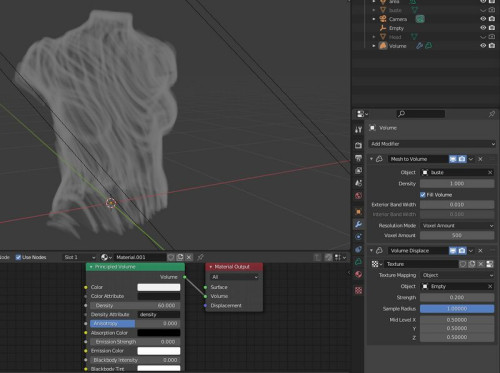
Task: Select the Empty object in the outliner
Action: click(x=396, y=28)
